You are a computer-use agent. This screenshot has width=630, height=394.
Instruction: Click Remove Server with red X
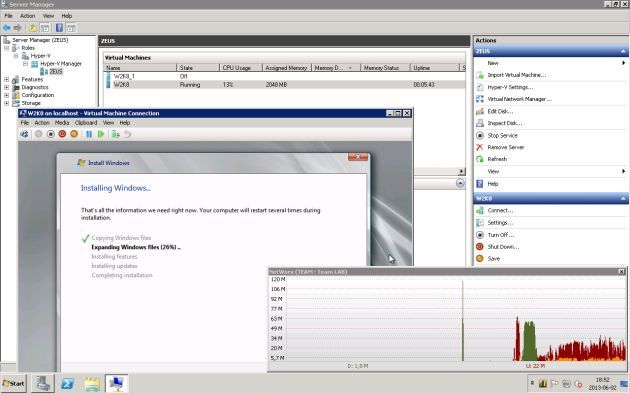pyautogui.click(x=505, y=147)
